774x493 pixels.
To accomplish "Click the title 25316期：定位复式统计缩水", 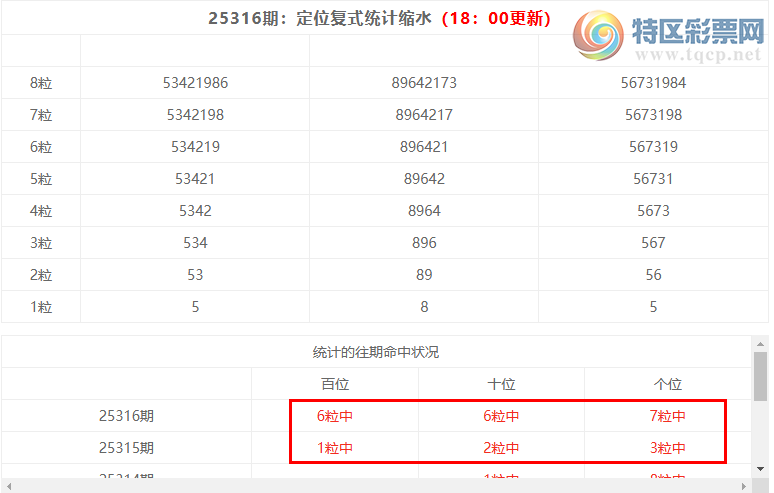I will click(x=320, y=18).
